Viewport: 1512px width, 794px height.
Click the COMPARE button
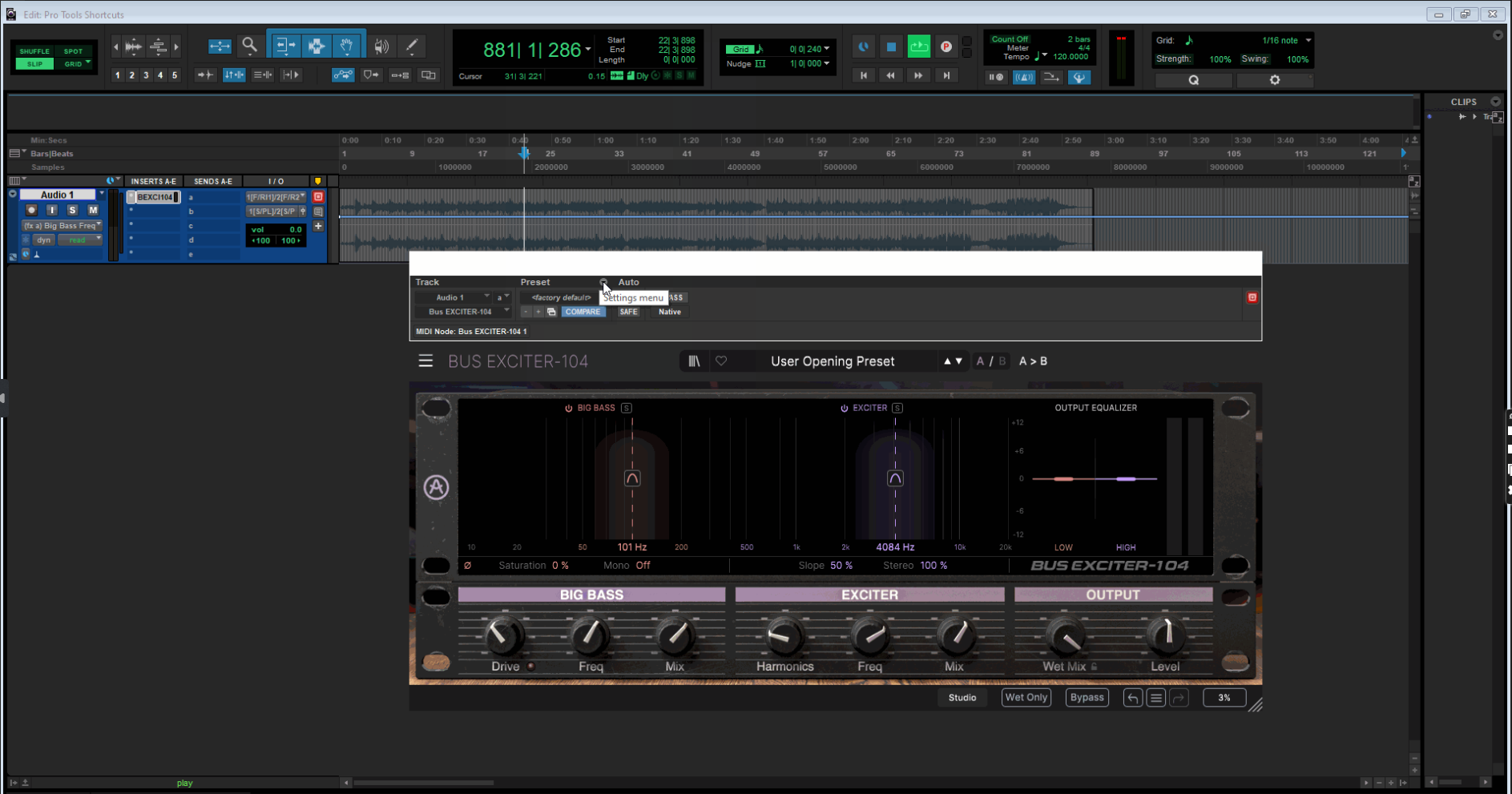pyautogui.click(x=583, y=312)
